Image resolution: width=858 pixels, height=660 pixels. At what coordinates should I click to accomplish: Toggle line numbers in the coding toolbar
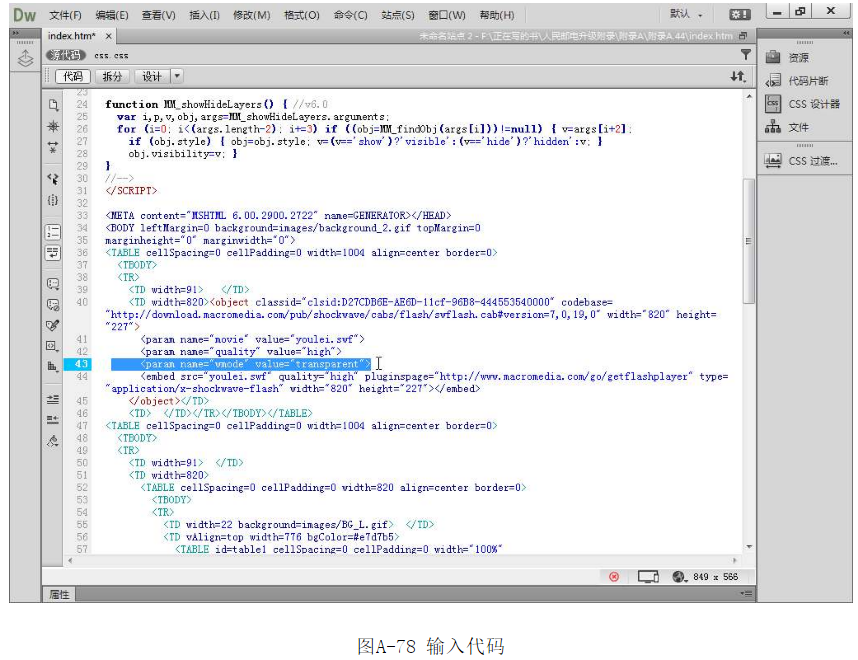coord(52,231)
